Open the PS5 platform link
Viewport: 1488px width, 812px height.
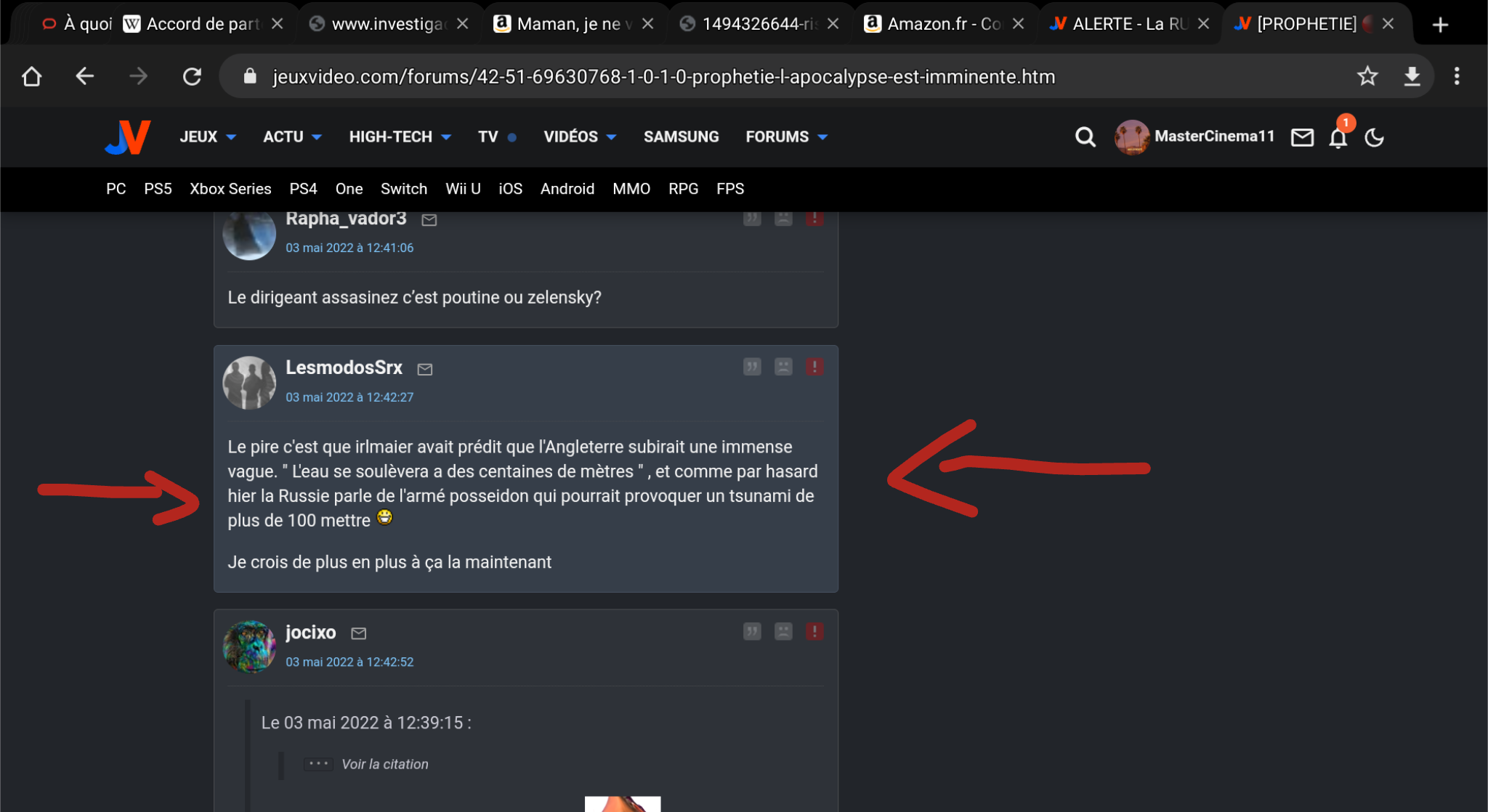click(158, 189)
